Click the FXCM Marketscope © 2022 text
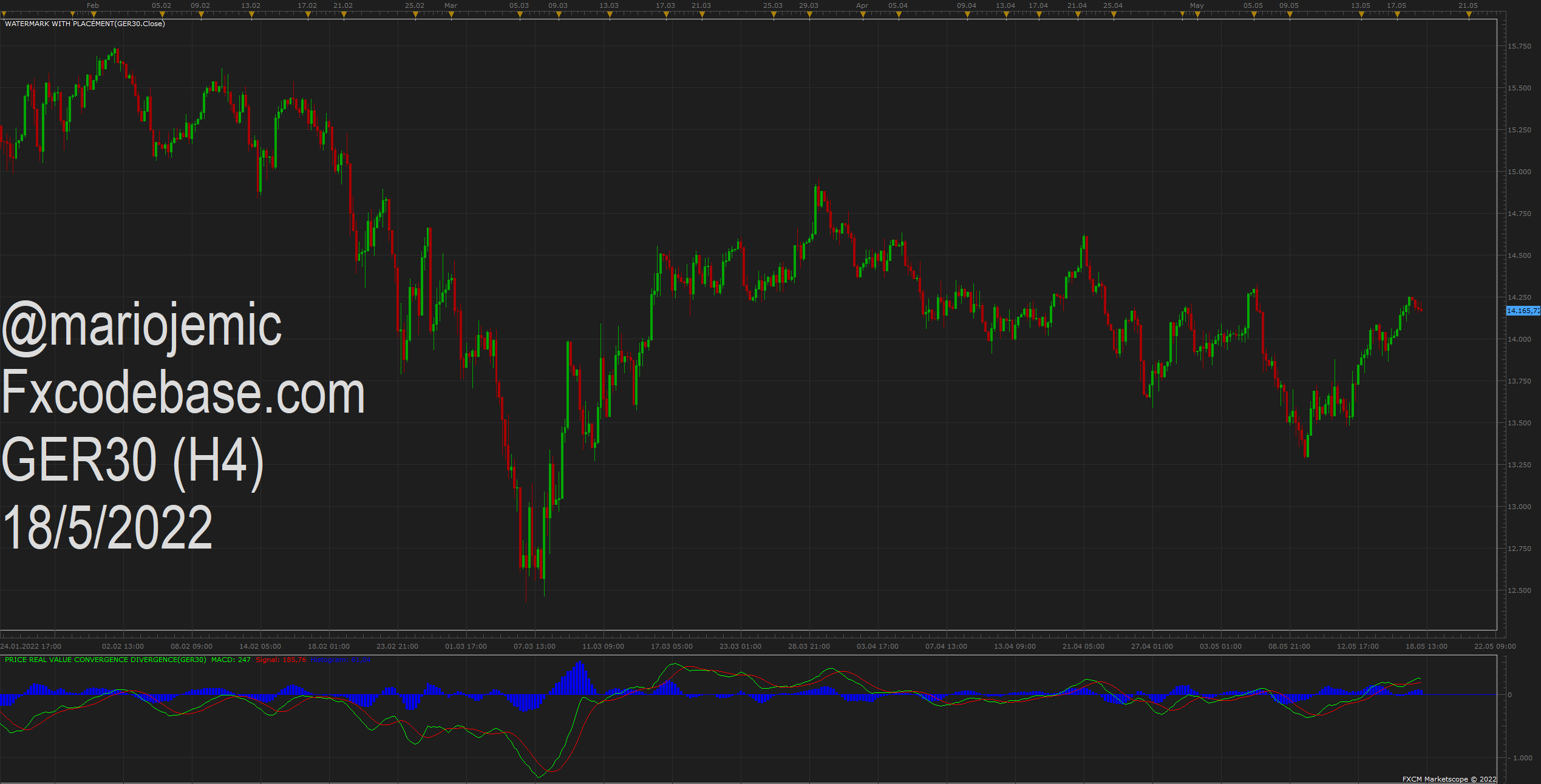The height and width of the screenshot is (784, 1541). (1449, 779)
